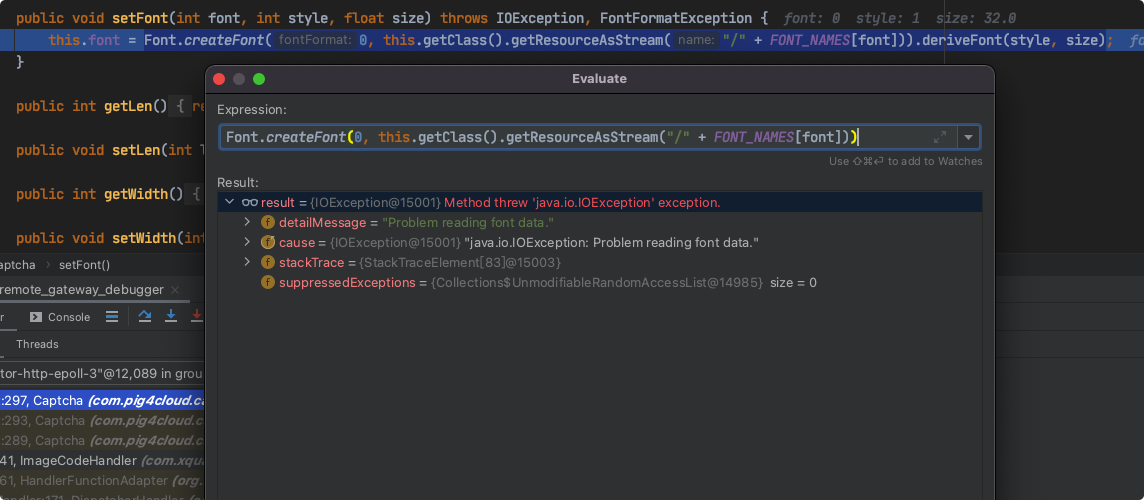Screen dimensions: 1144x500
Task: Click the setFont() breadcrumb
Action: (84, 265)
